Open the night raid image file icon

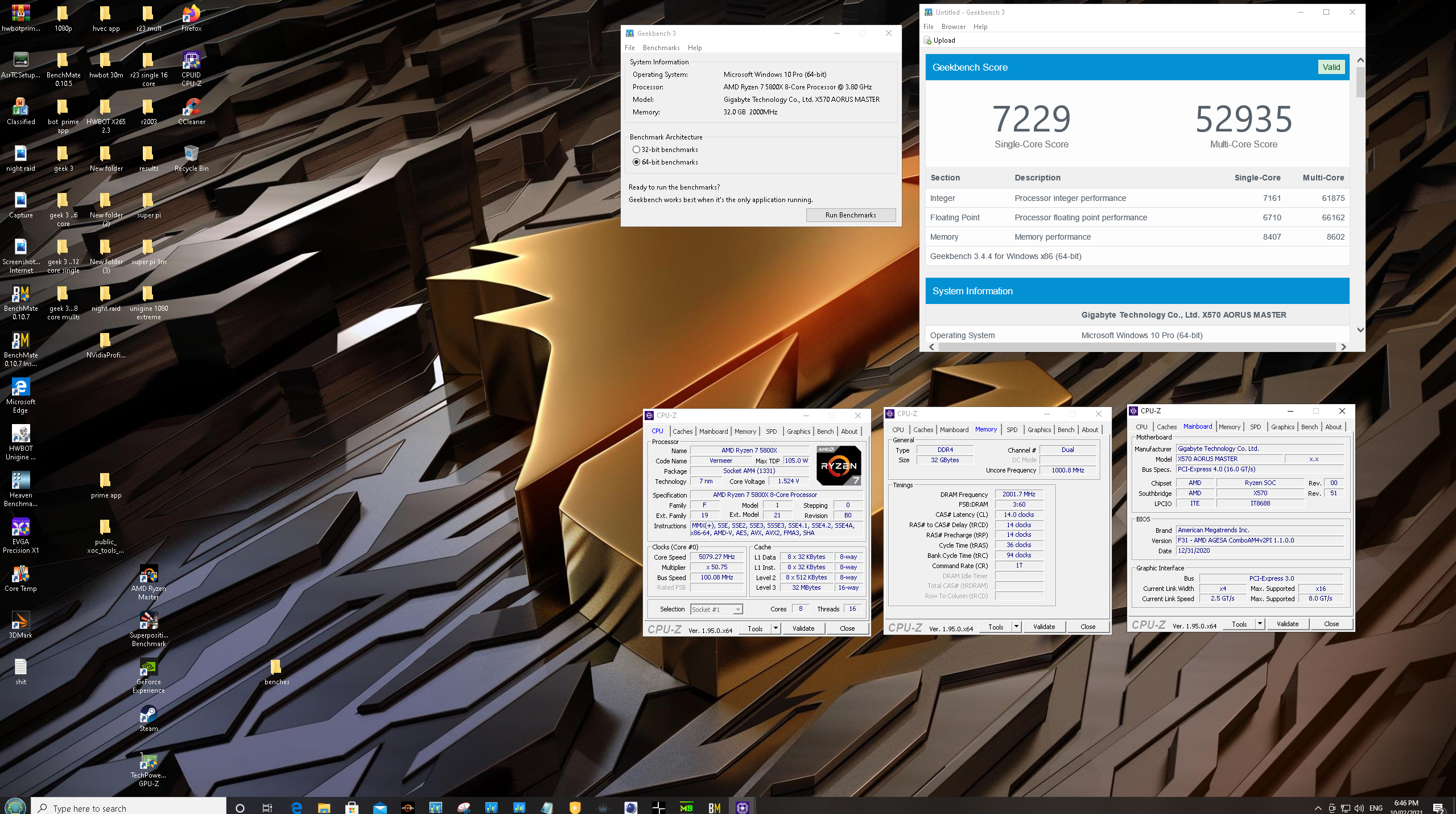(20, 158)
